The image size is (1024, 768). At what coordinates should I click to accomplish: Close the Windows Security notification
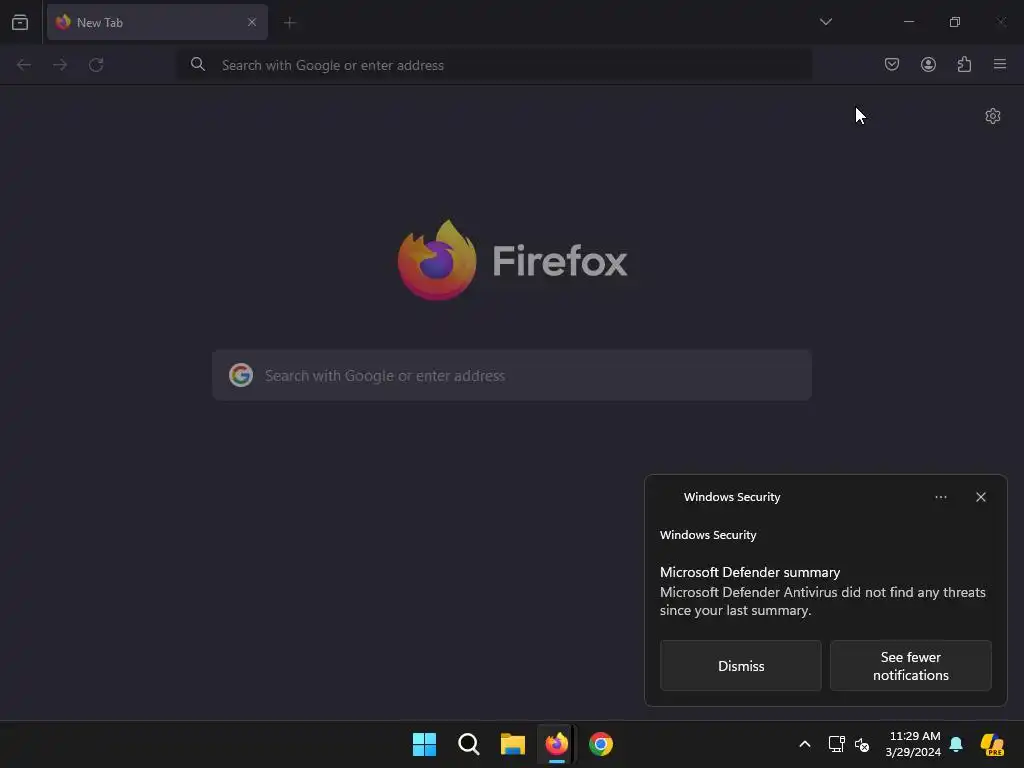coord(980,497)
